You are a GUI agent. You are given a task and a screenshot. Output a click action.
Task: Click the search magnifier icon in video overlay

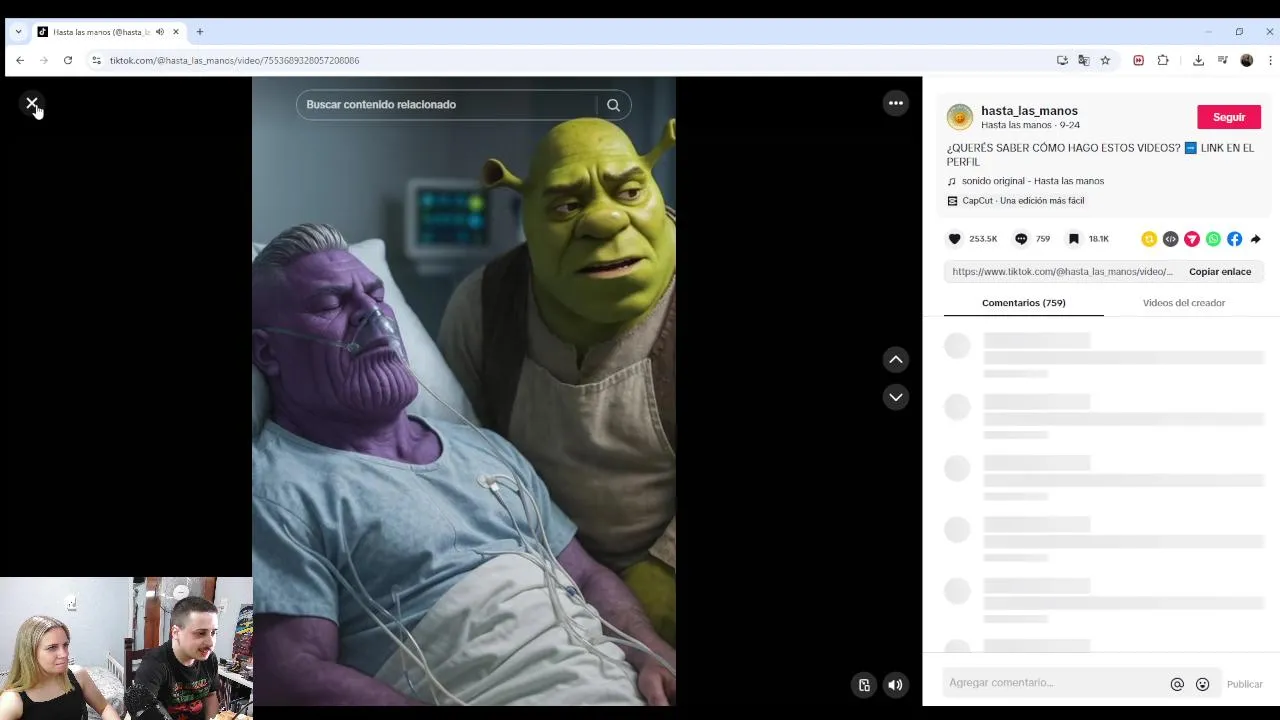[613, 105]
